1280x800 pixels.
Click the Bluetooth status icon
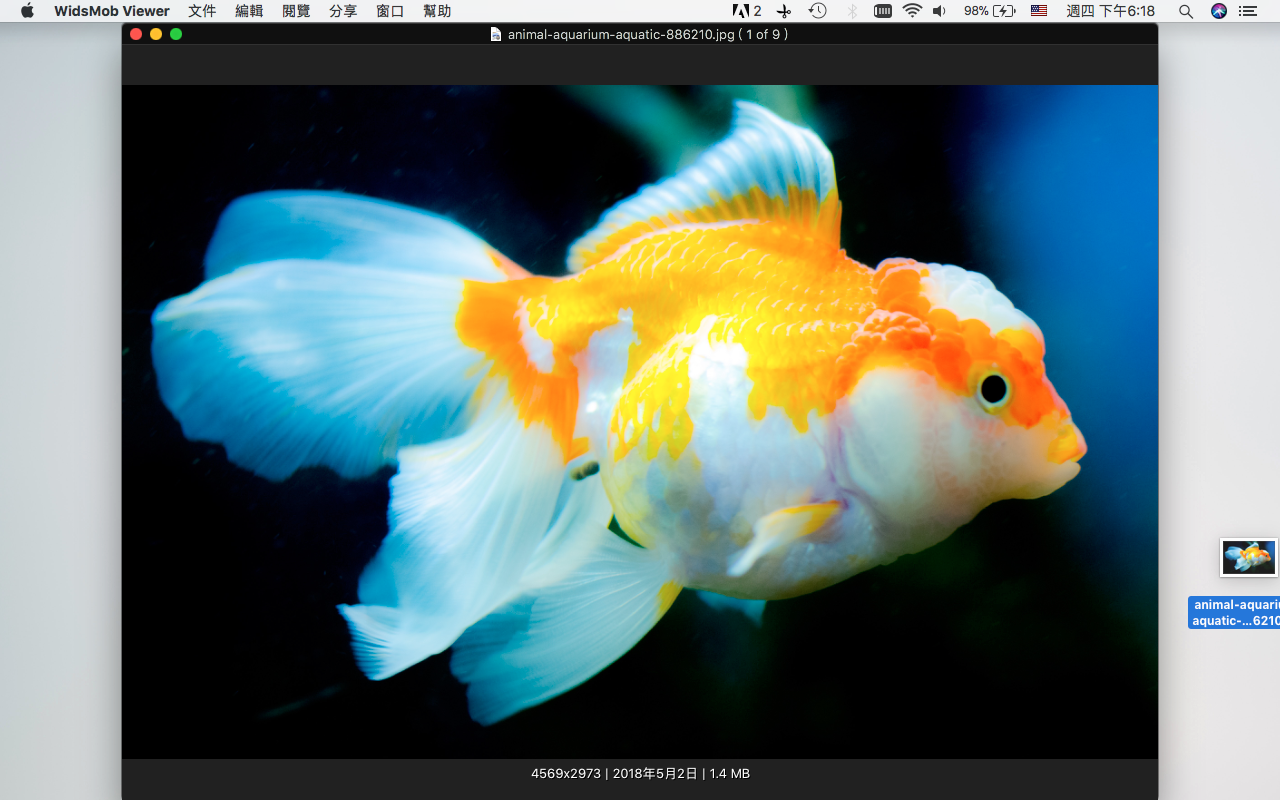tap(852, 11)
